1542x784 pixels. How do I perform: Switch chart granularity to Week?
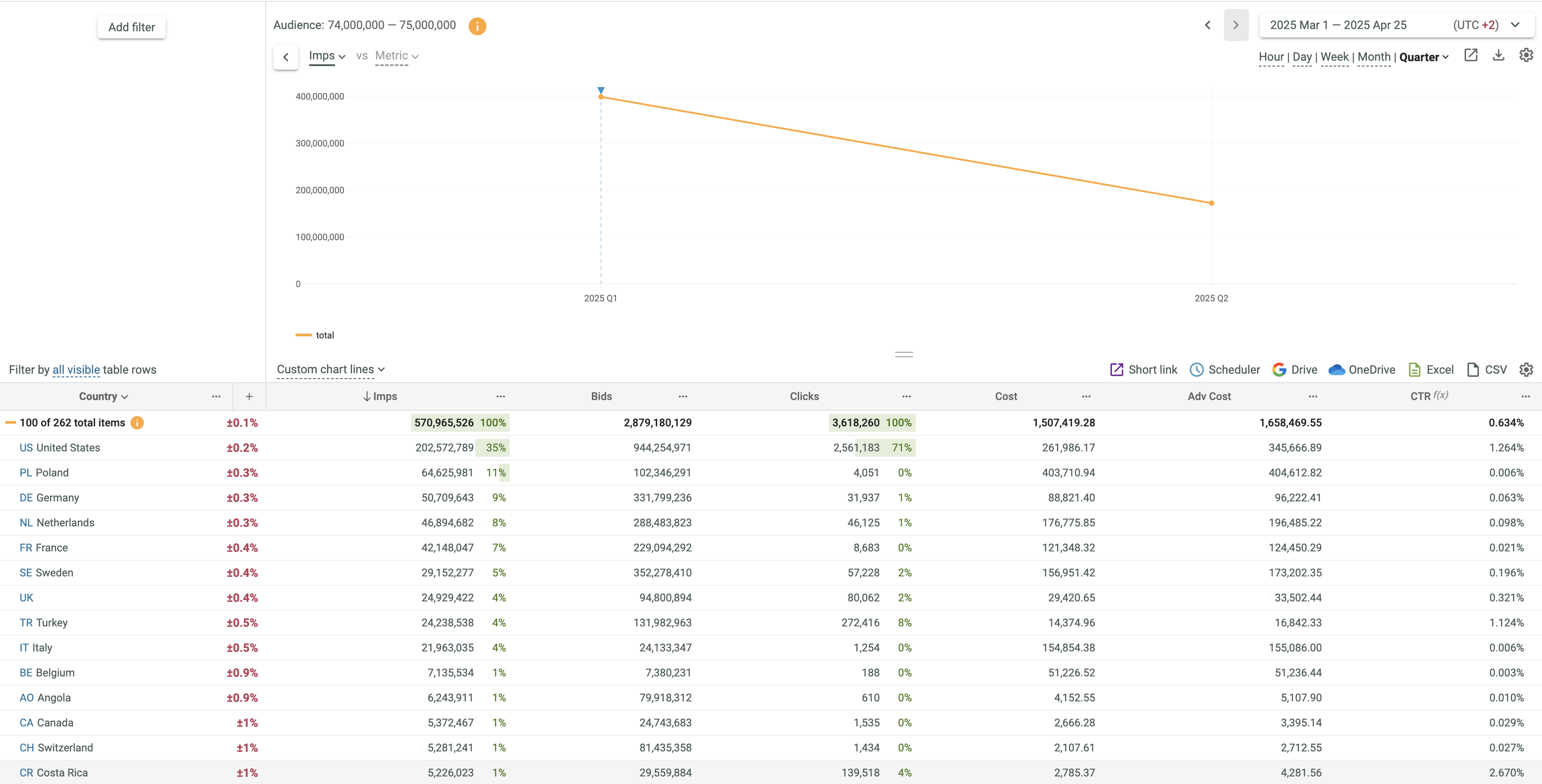(x=1334, y=57)
